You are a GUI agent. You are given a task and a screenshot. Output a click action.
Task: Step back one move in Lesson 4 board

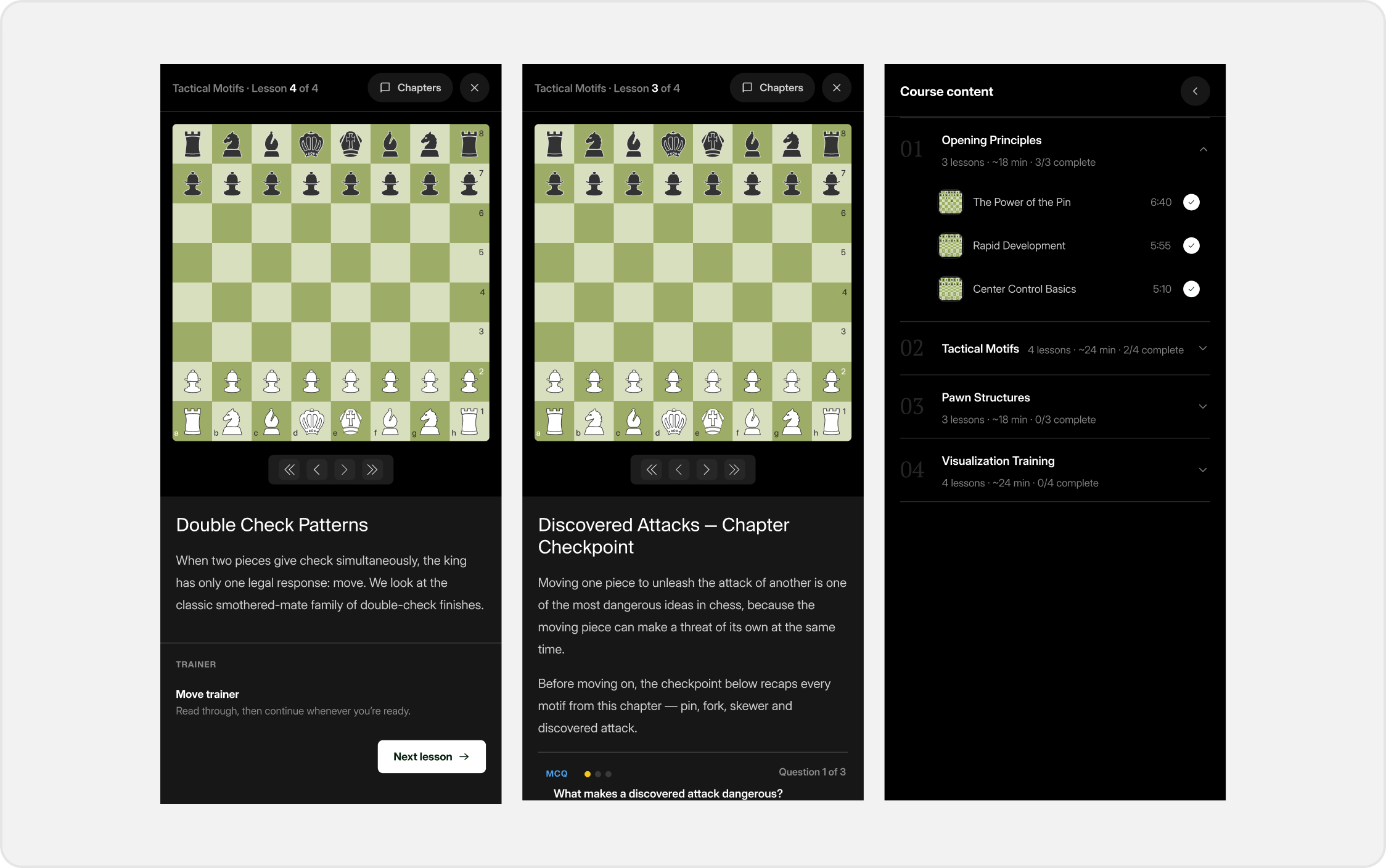pyautogui.click(x=317, y=470)
